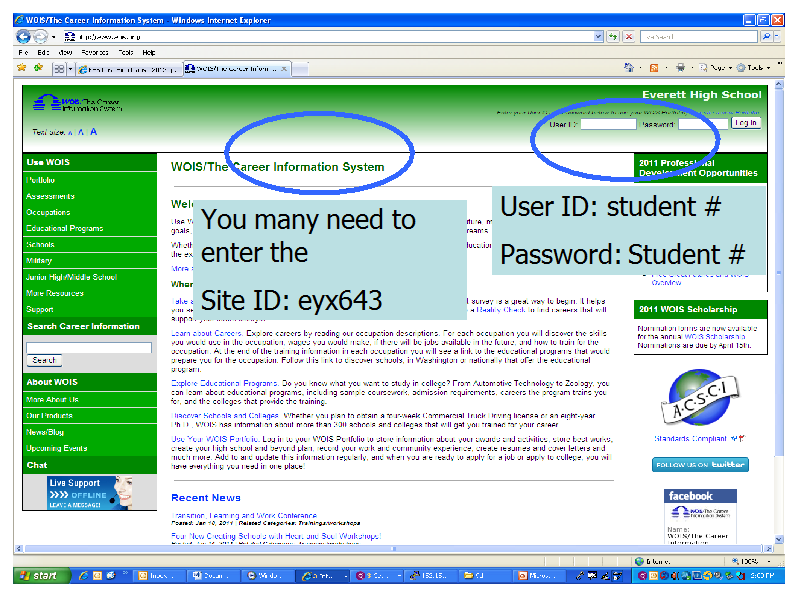This screenshot has height=600, width=800.
Task: Click the Standards Compliant link
Action: [x=690, y=439]
